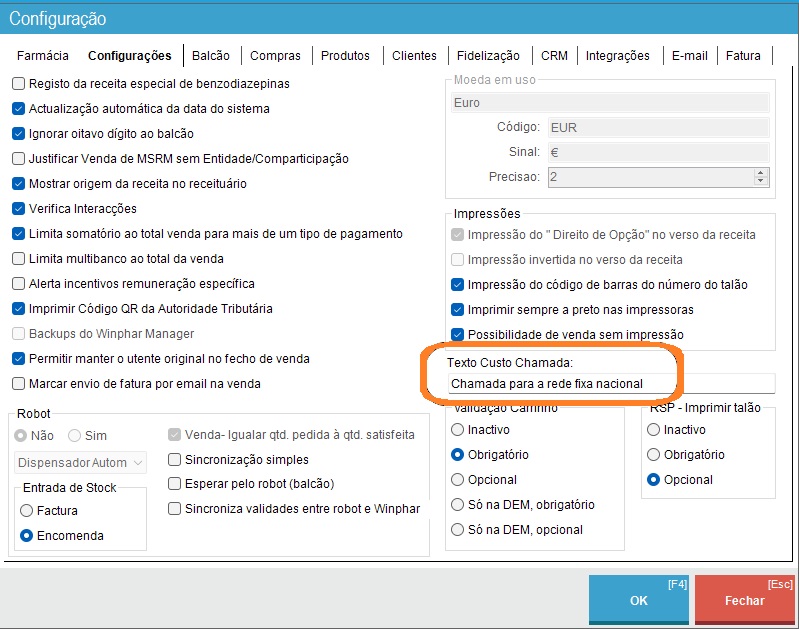Click the Fechar button
This screenshot has width=799, height=629.
pyautogui.click(x=744, y=601)
